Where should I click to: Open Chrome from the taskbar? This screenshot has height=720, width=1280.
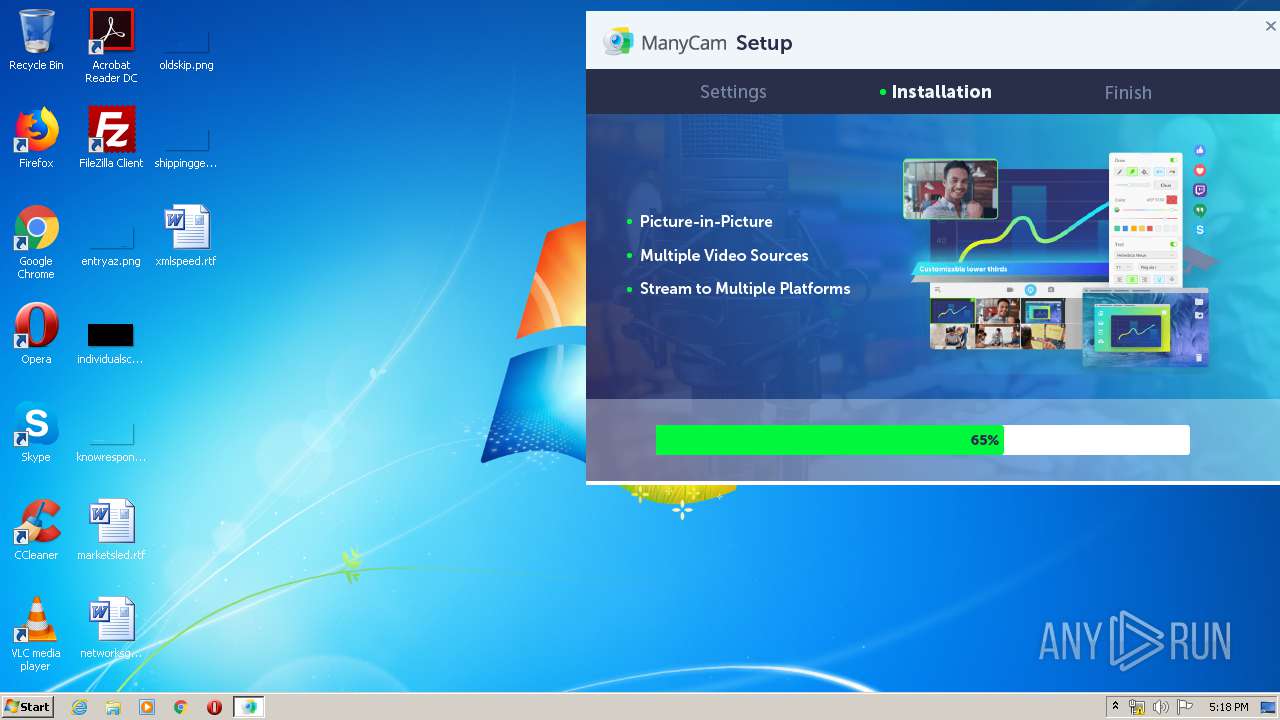(180, 707)
